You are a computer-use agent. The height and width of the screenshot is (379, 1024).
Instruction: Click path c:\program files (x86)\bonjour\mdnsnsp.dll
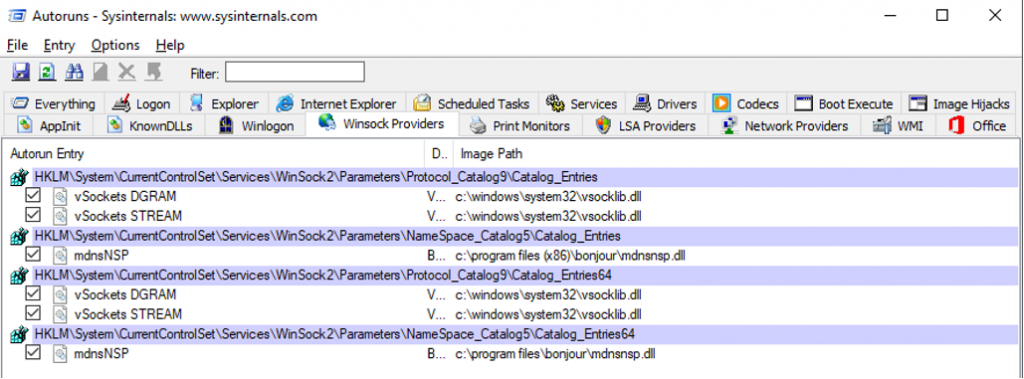(x=571, y=255)
